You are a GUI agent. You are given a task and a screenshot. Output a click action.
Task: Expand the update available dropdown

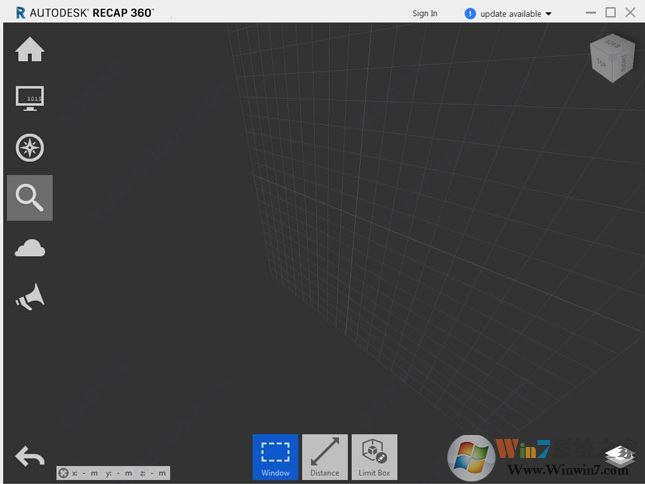548,14
